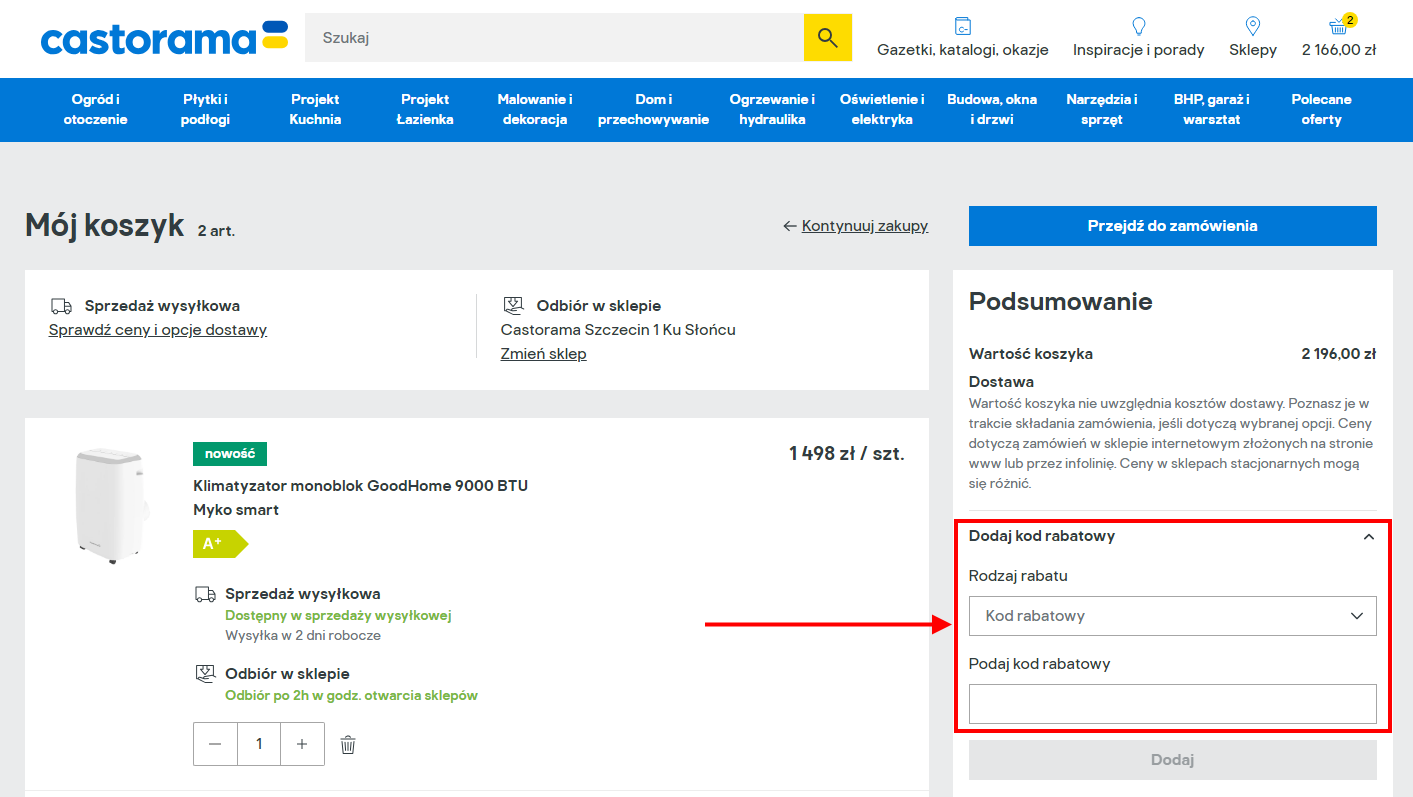Increase quantity with plus button

[x=302, y=744]
